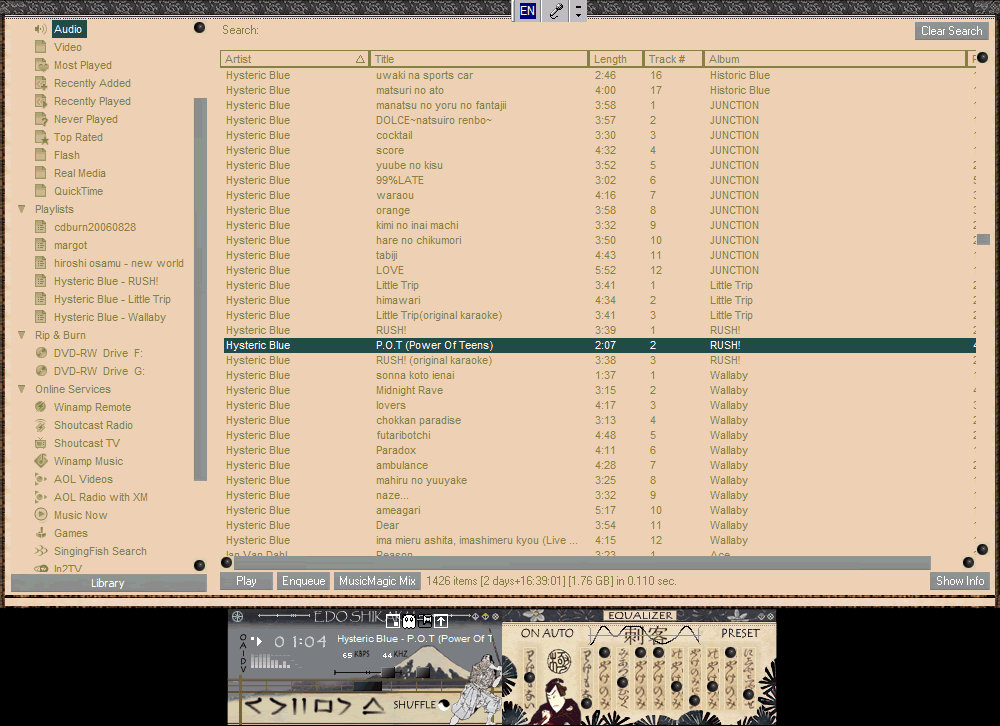
Task: Open the Shoutcast TV icon
Action: tap(41, 443)
